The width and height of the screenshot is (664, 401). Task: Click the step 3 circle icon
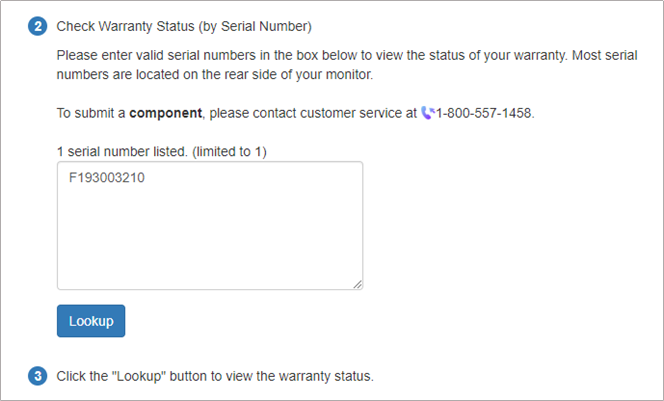[x=38, y=376]
